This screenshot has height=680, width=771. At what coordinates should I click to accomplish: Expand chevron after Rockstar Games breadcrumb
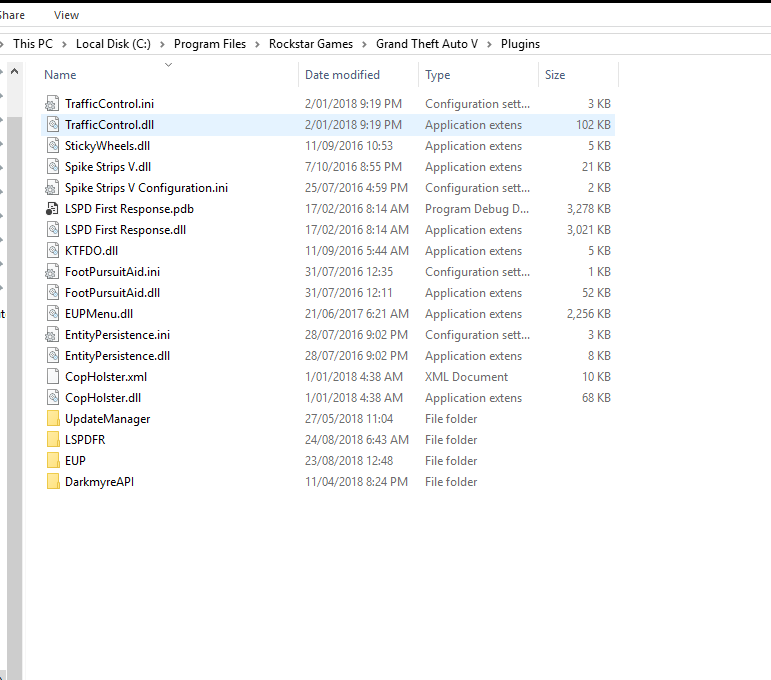tap(364, 44)
